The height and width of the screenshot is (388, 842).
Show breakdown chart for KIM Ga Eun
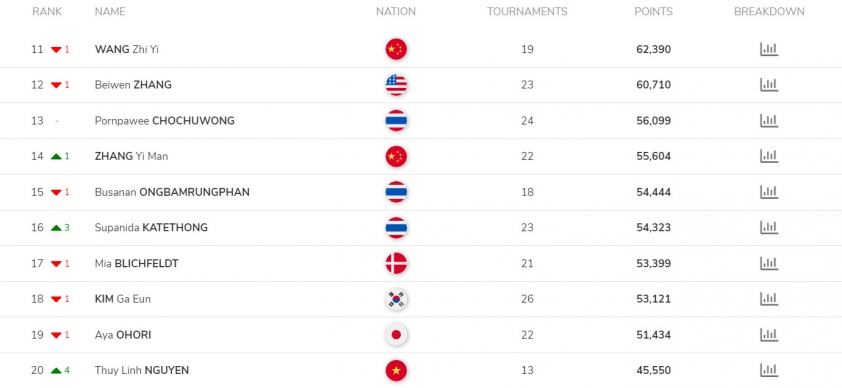pos(769,299)
